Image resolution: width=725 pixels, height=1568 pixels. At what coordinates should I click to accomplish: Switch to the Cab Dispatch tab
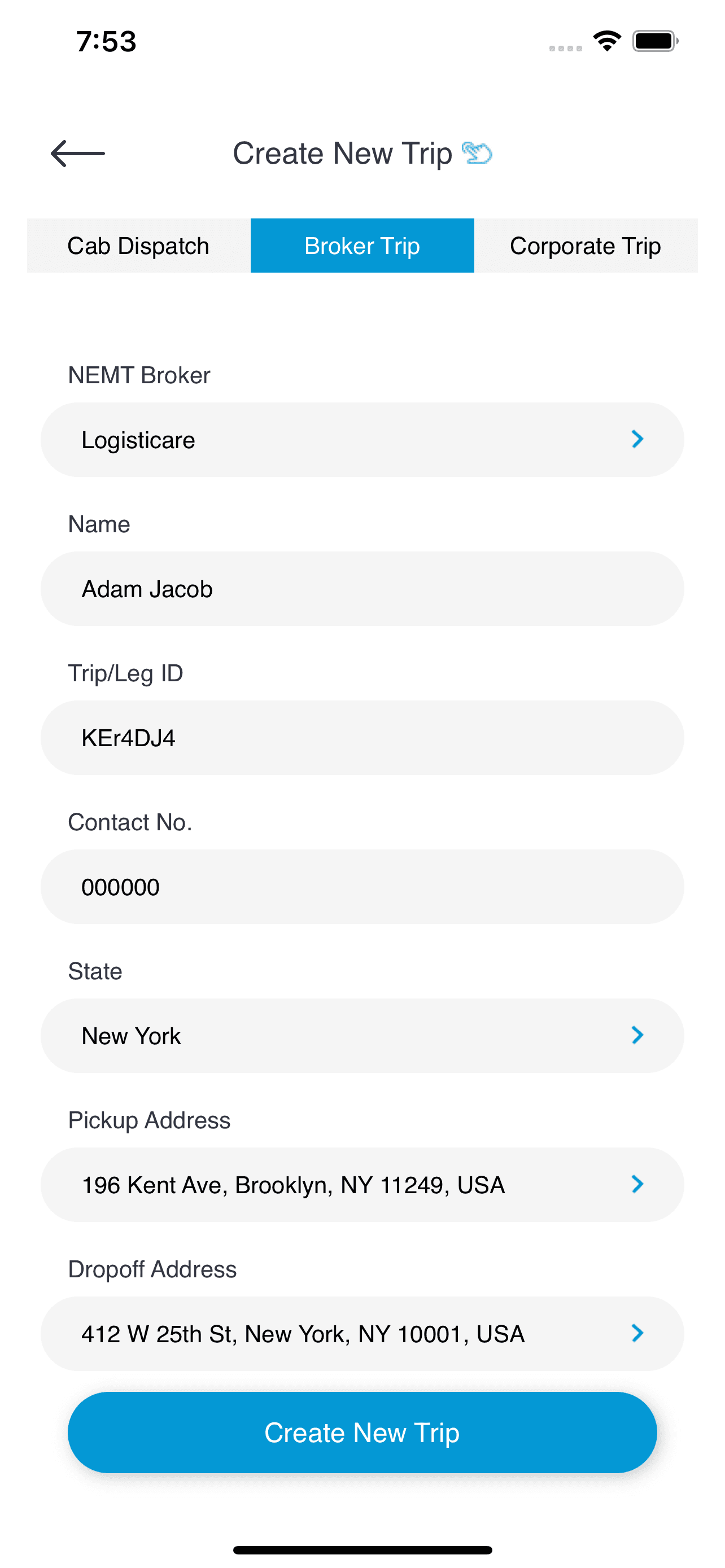(x=138, y=246)
